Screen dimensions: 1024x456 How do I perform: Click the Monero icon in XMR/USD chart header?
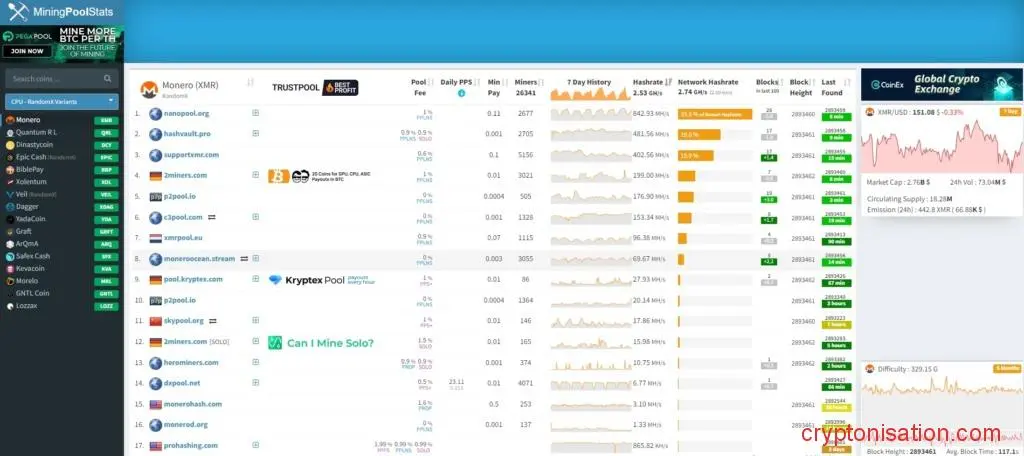click(x=870, y=112)
